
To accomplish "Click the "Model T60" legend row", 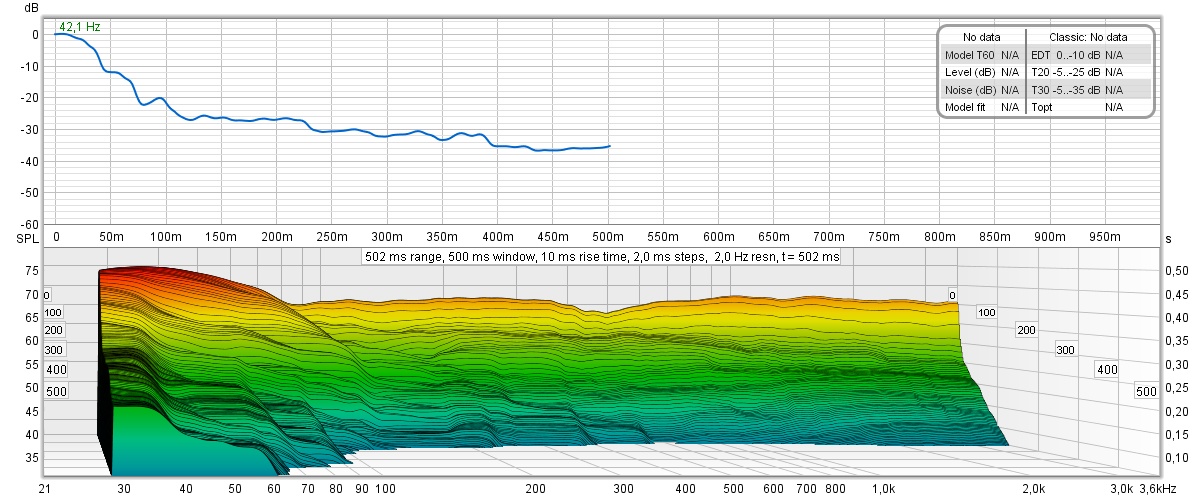I will tap(982, 54).
